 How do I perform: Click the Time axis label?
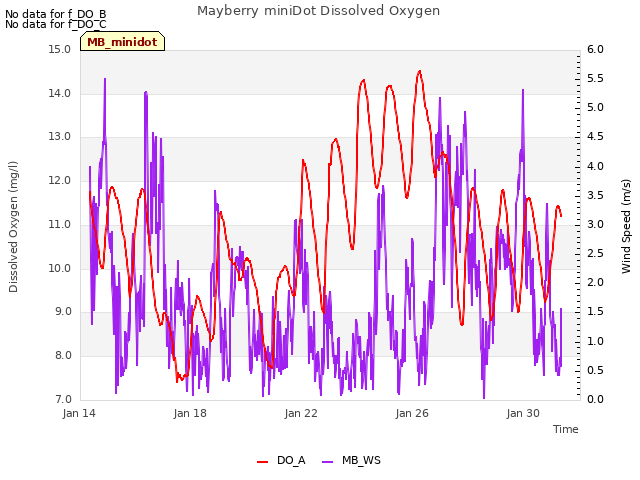pos(566,429)
